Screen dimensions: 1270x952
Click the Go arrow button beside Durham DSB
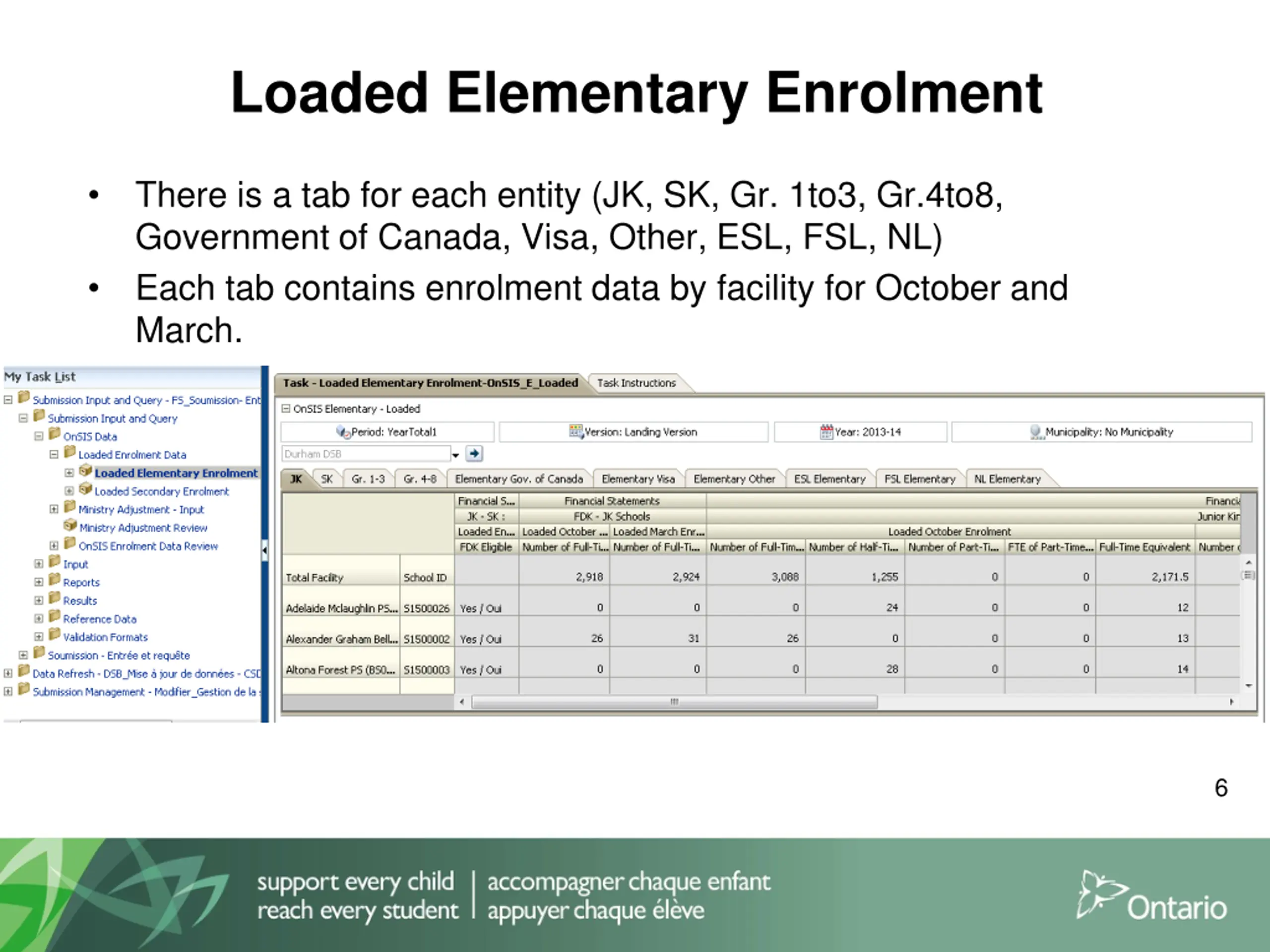click(x=474, y=454)
